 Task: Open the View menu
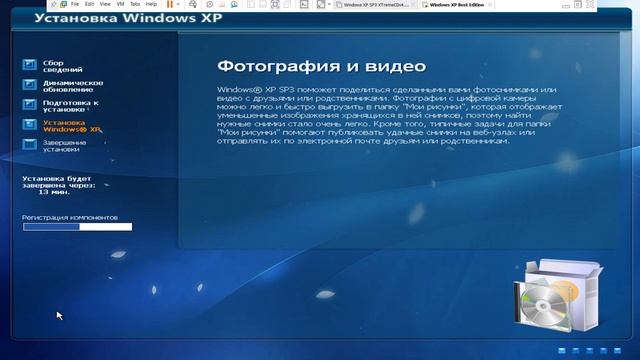[105, 4]
